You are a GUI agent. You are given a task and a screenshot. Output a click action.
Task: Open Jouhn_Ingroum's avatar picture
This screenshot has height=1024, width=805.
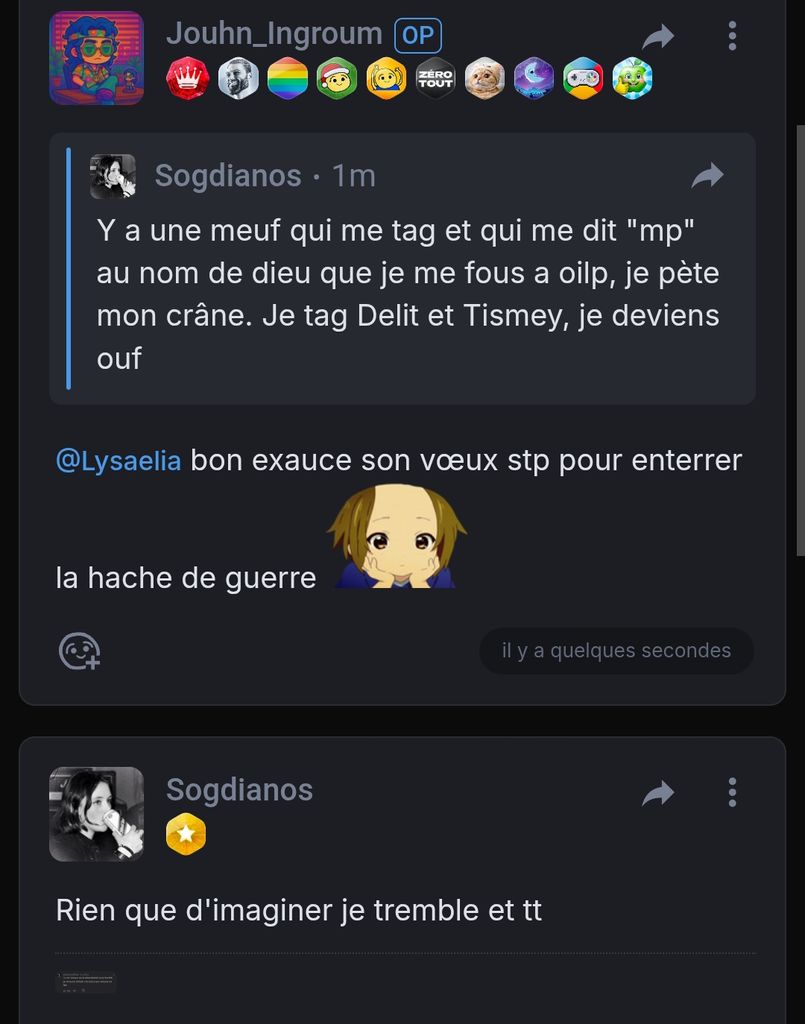[97, 58]
